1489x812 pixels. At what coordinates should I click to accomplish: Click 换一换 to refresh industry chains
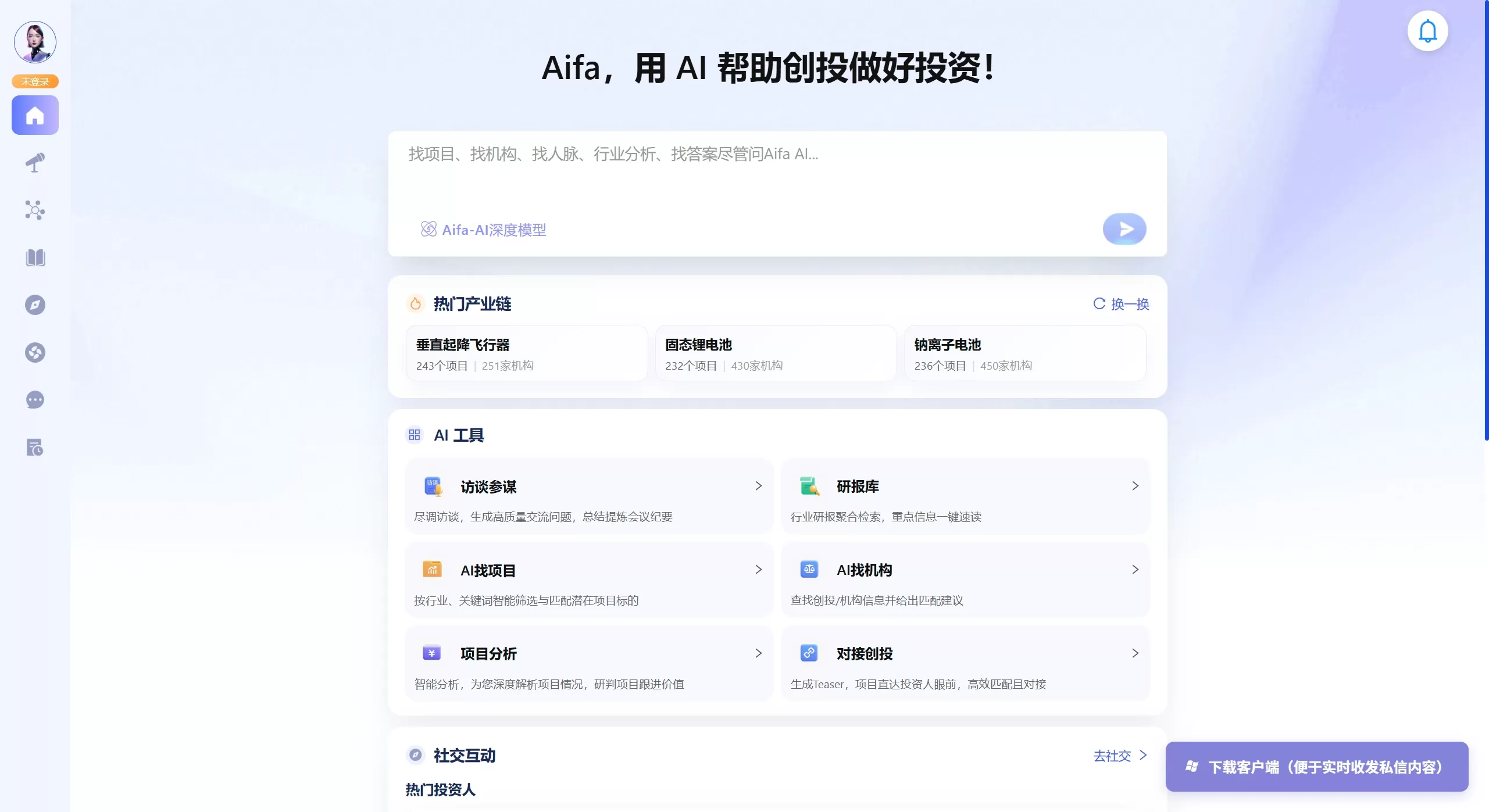coord(1121,304)
